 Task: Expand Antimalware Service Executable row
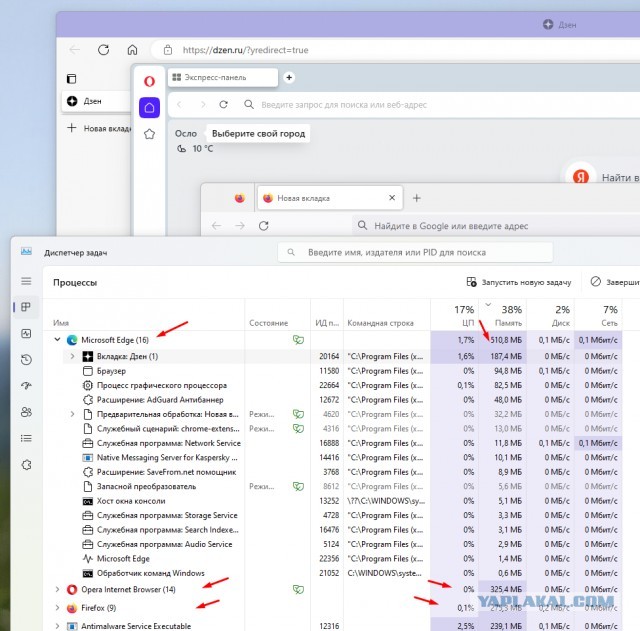point(58,626)
